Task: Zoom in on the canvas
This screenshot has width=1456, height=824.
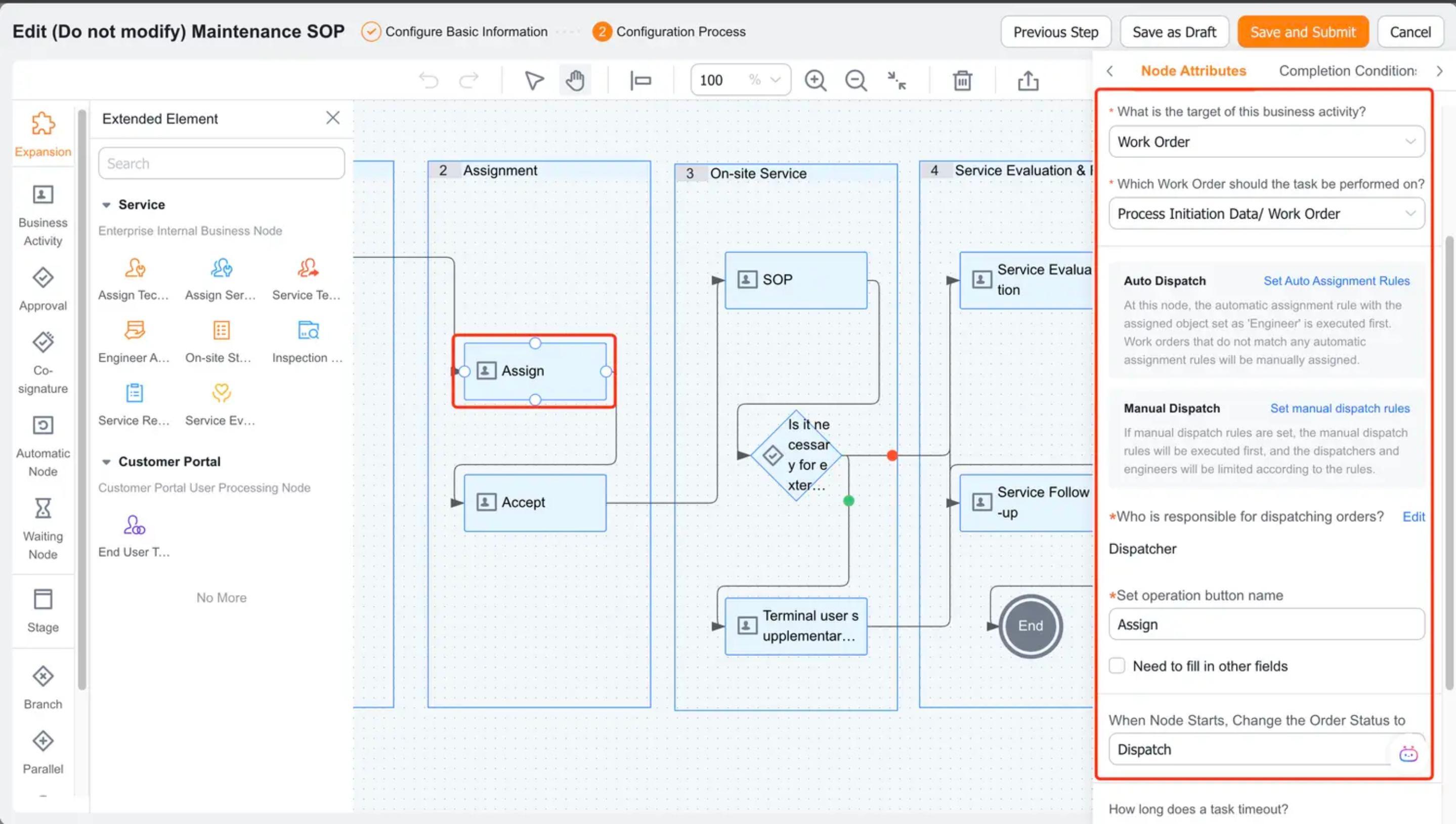Action: pyautogui.click(x=815, y=80)
